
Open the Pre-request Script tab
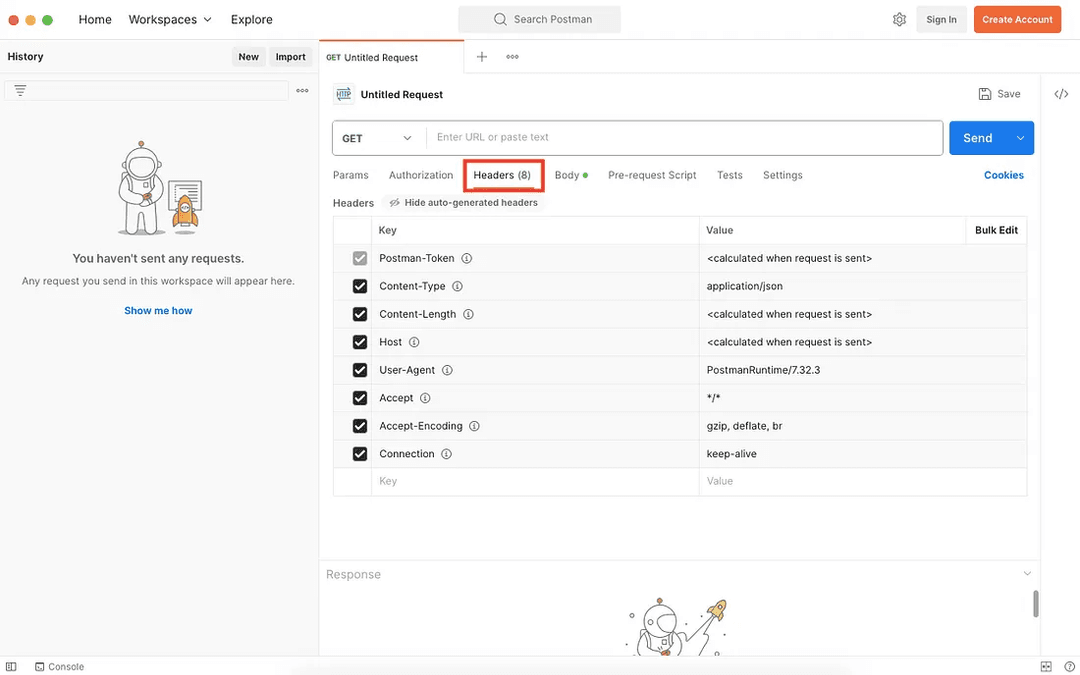point(652,175)
